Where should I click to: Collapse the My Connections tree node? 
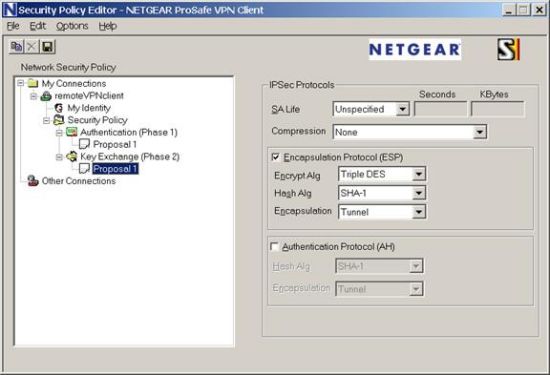pyautogui.click(x=21, y=83)
